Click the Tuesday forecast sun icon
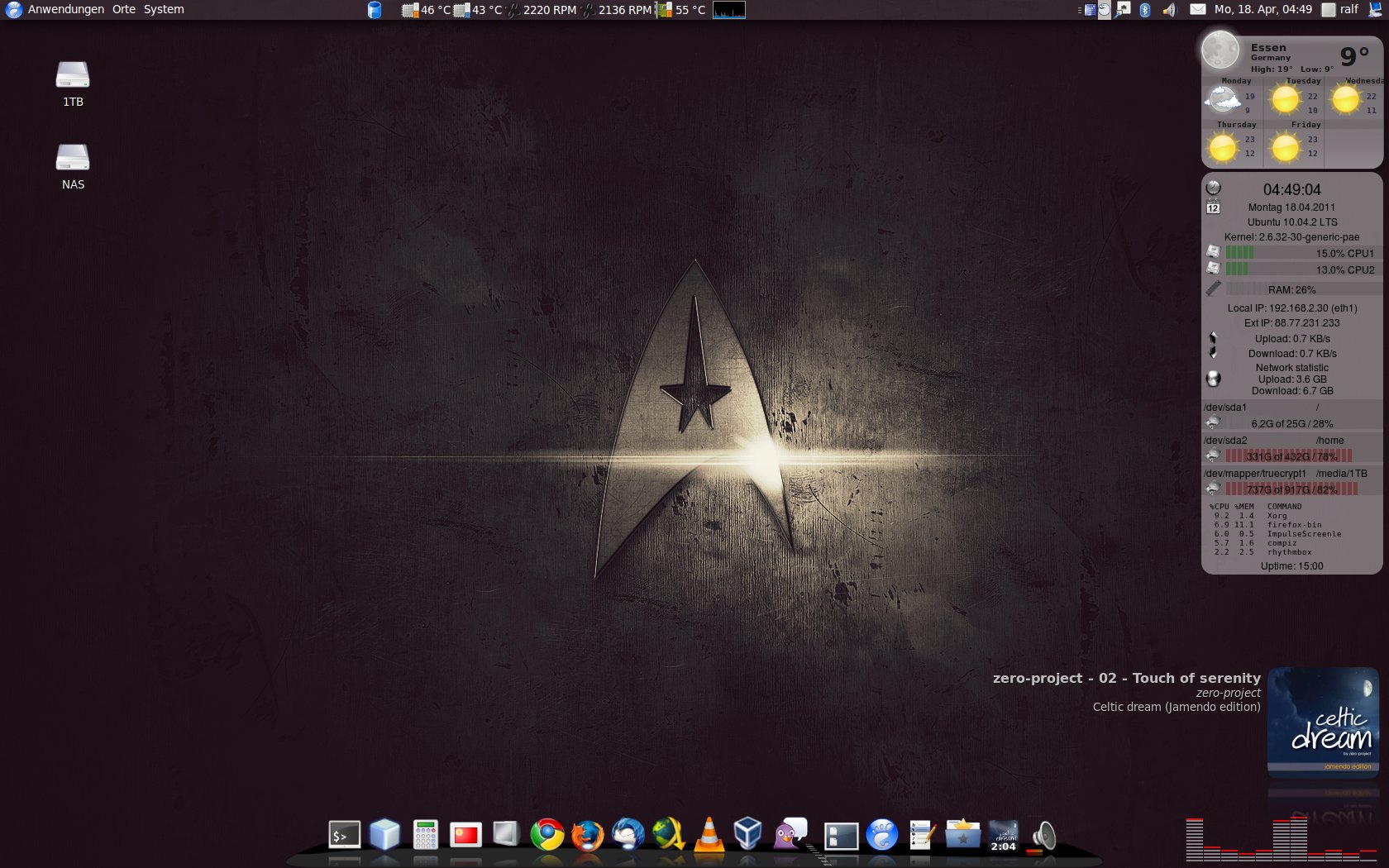The width and height of the screenshot is (1389, 868). tap(1285, 100)
